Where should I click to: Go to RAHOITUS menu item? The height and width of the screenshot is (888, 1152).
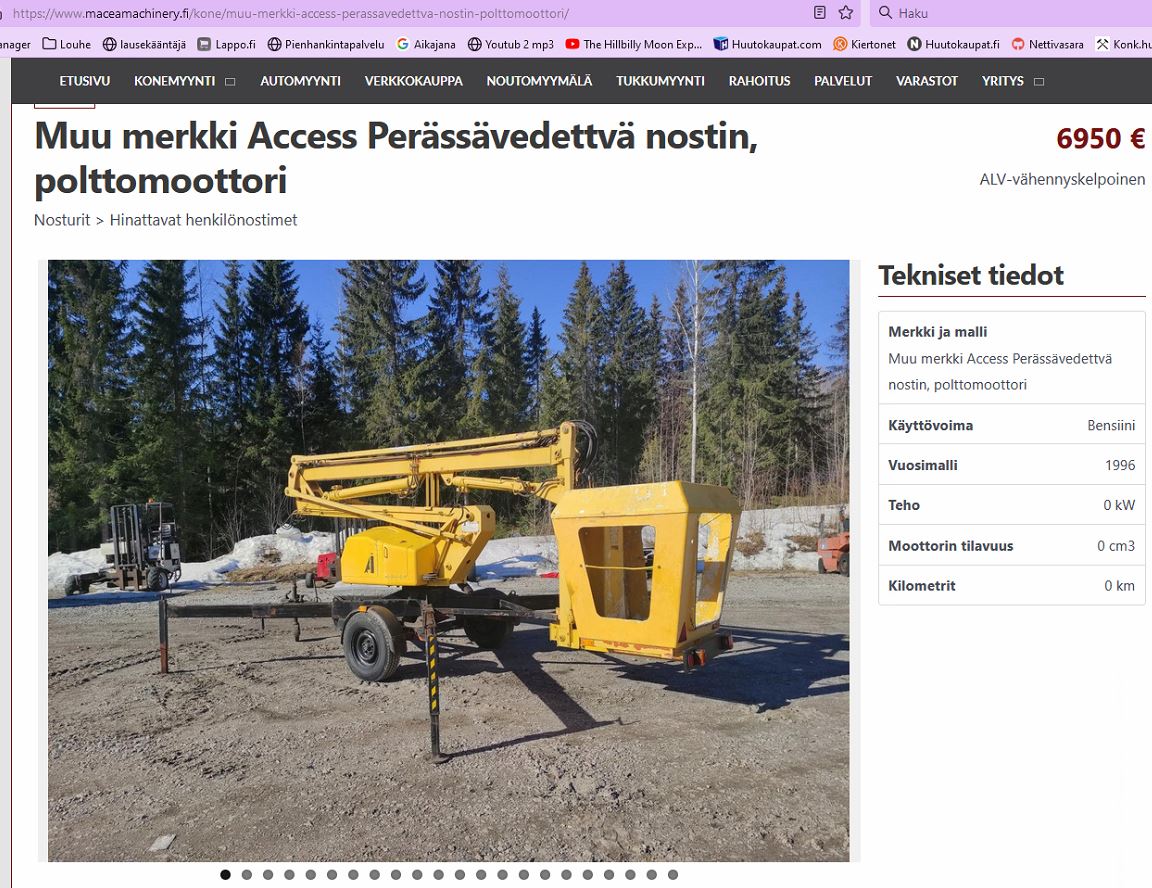coord(759,81)
